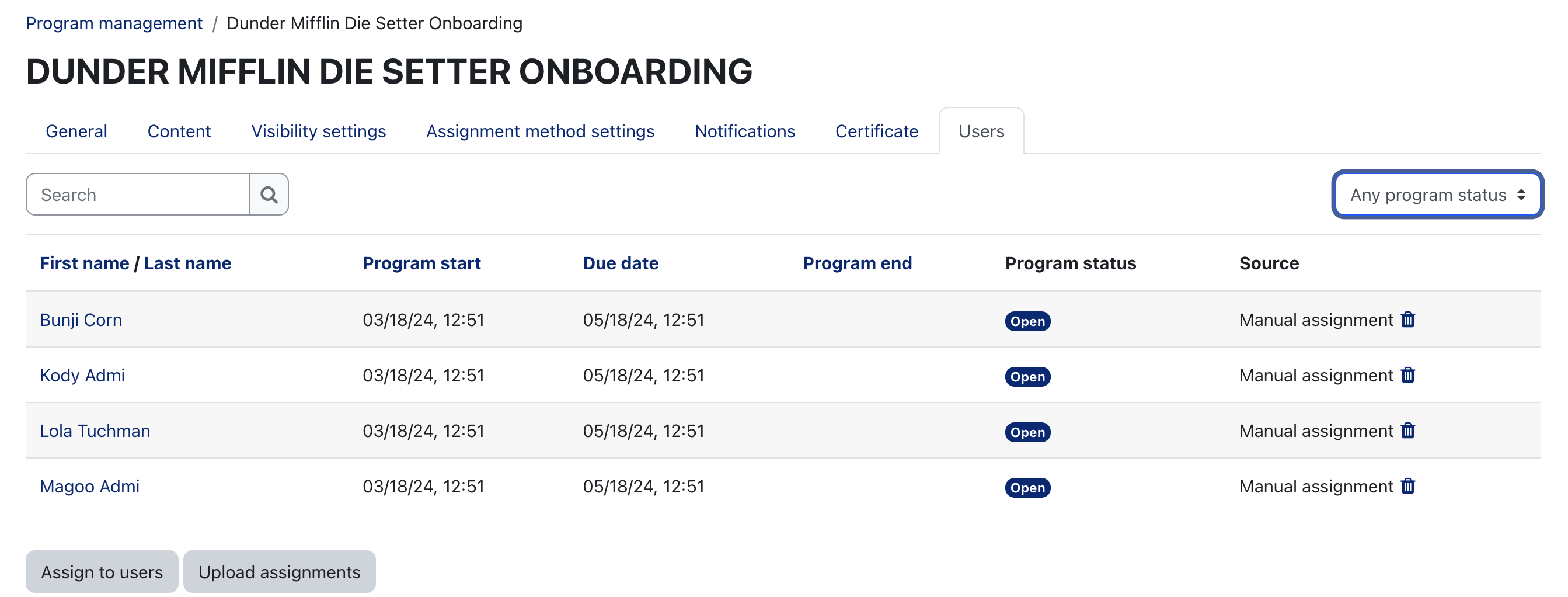
Task: Delete Kody Admi's manual assignment
Action: 1407,374
